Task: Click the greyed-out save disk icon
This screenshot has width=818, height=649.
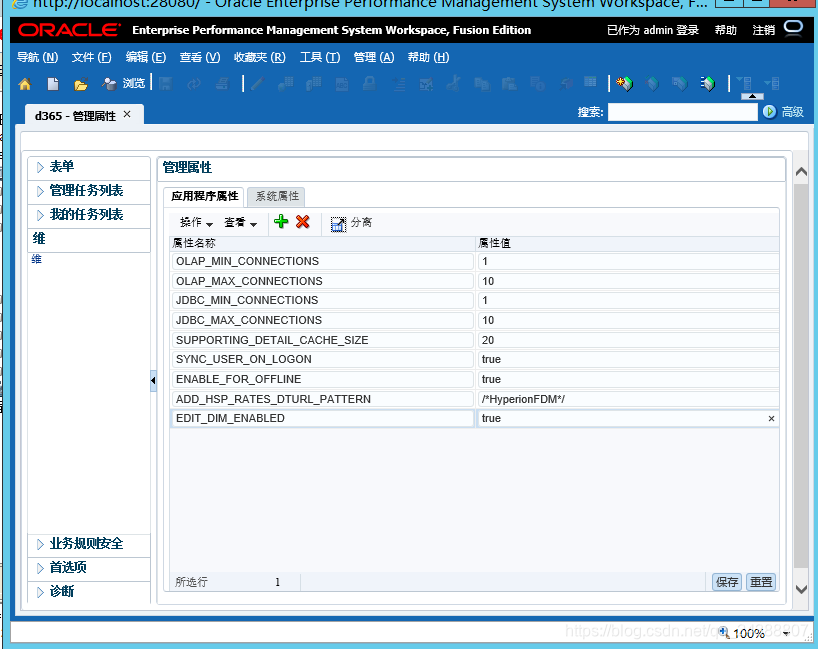Action: click(x=165, y=83)
